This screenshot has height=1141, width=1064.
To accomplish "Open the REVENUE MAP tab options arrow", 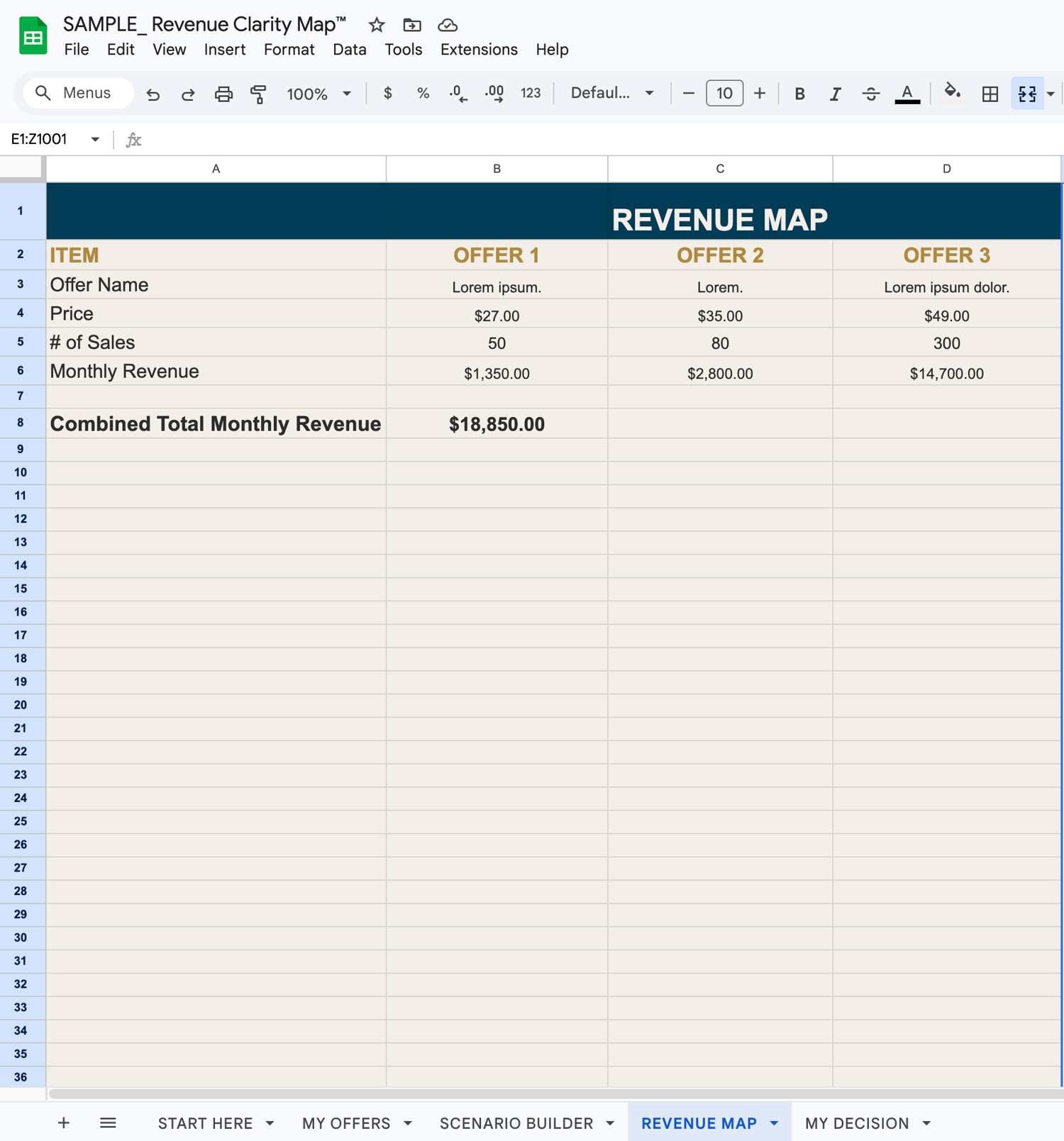I will [775, 1123].
